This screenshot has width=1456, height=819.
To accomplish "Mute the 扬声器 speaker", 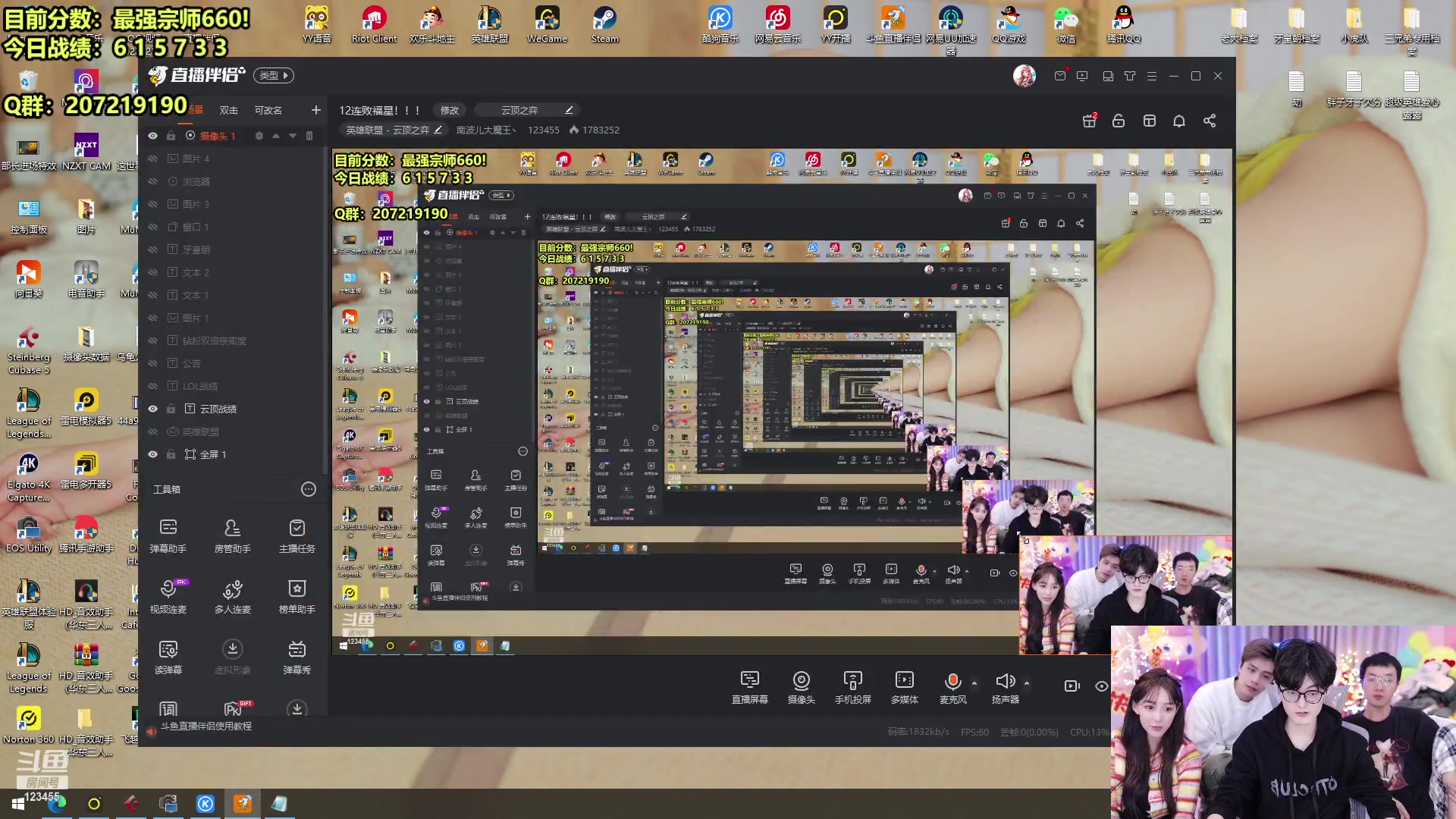I will [x=1006, y=687].
